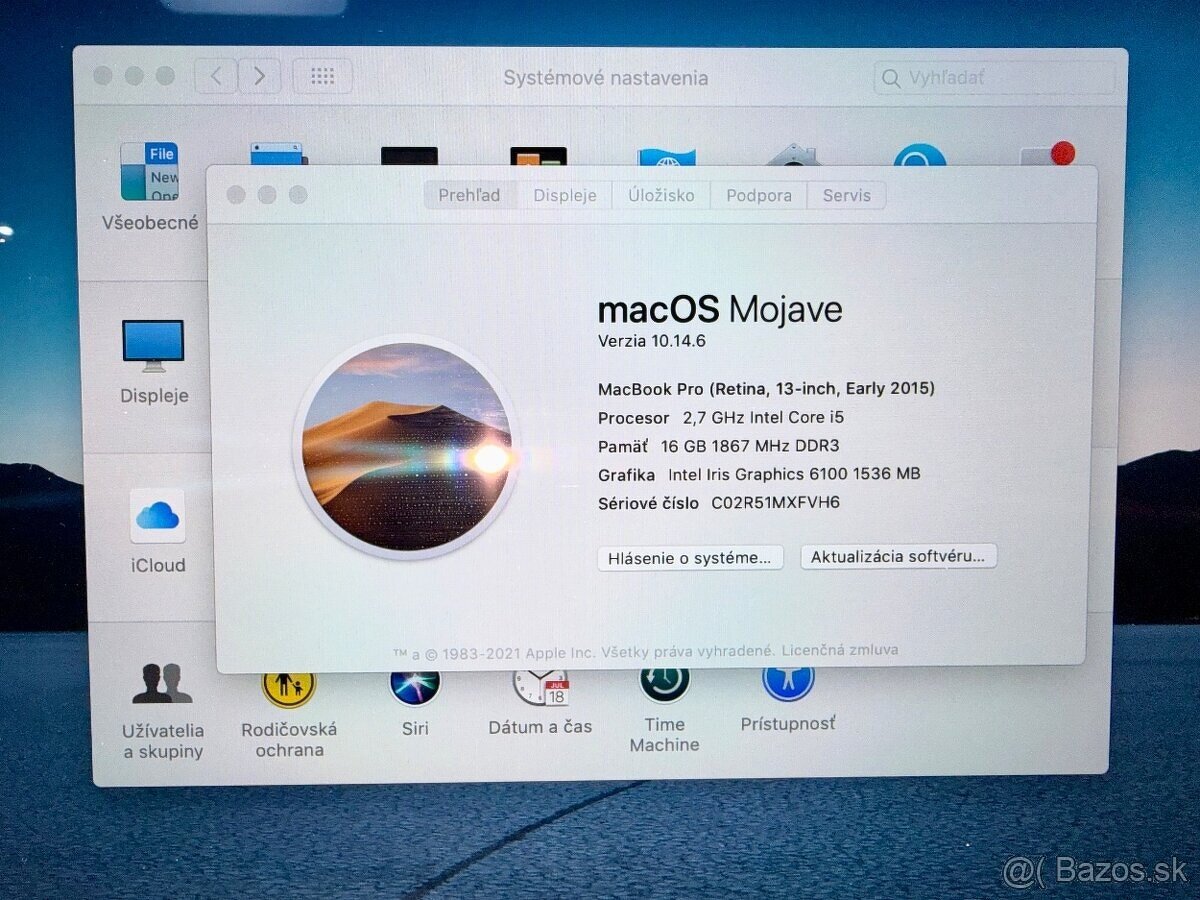The height and width of the screenshot is (900, 1200).
Task: Open the Podpora tab
Action: click(758, 195)
